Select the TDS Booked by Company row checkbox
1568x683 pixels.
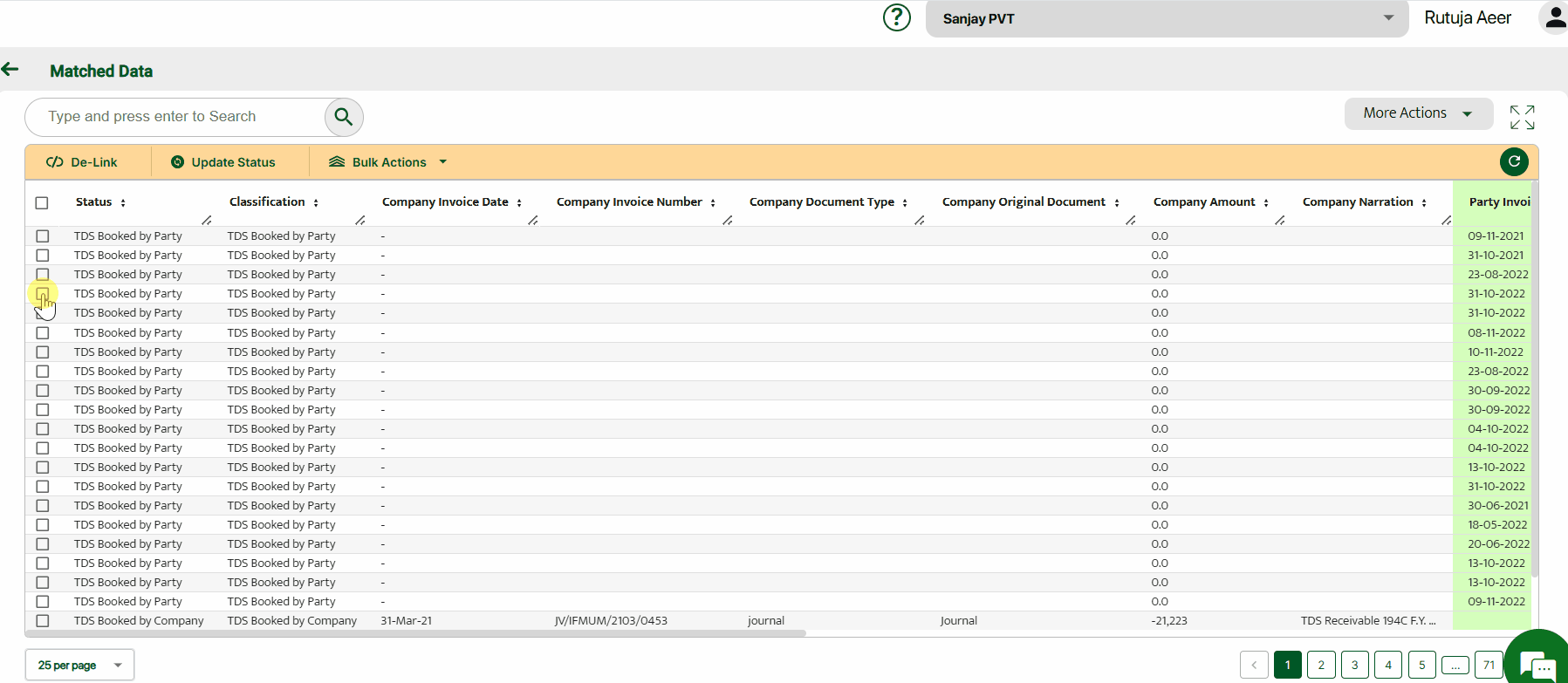pyautogui.click(x=43, y=621)
